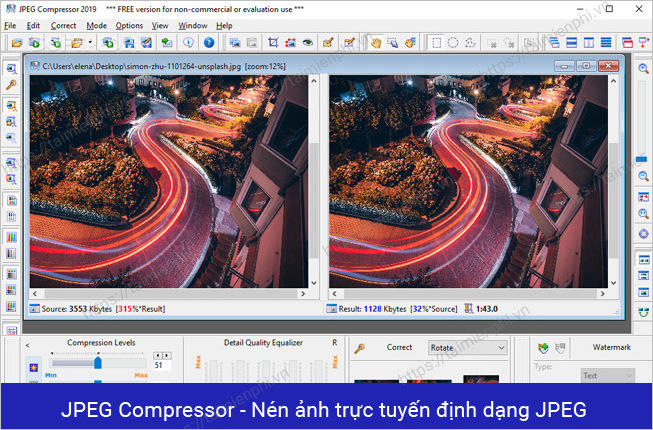Click the Watermark panel label

coord(612,347)
